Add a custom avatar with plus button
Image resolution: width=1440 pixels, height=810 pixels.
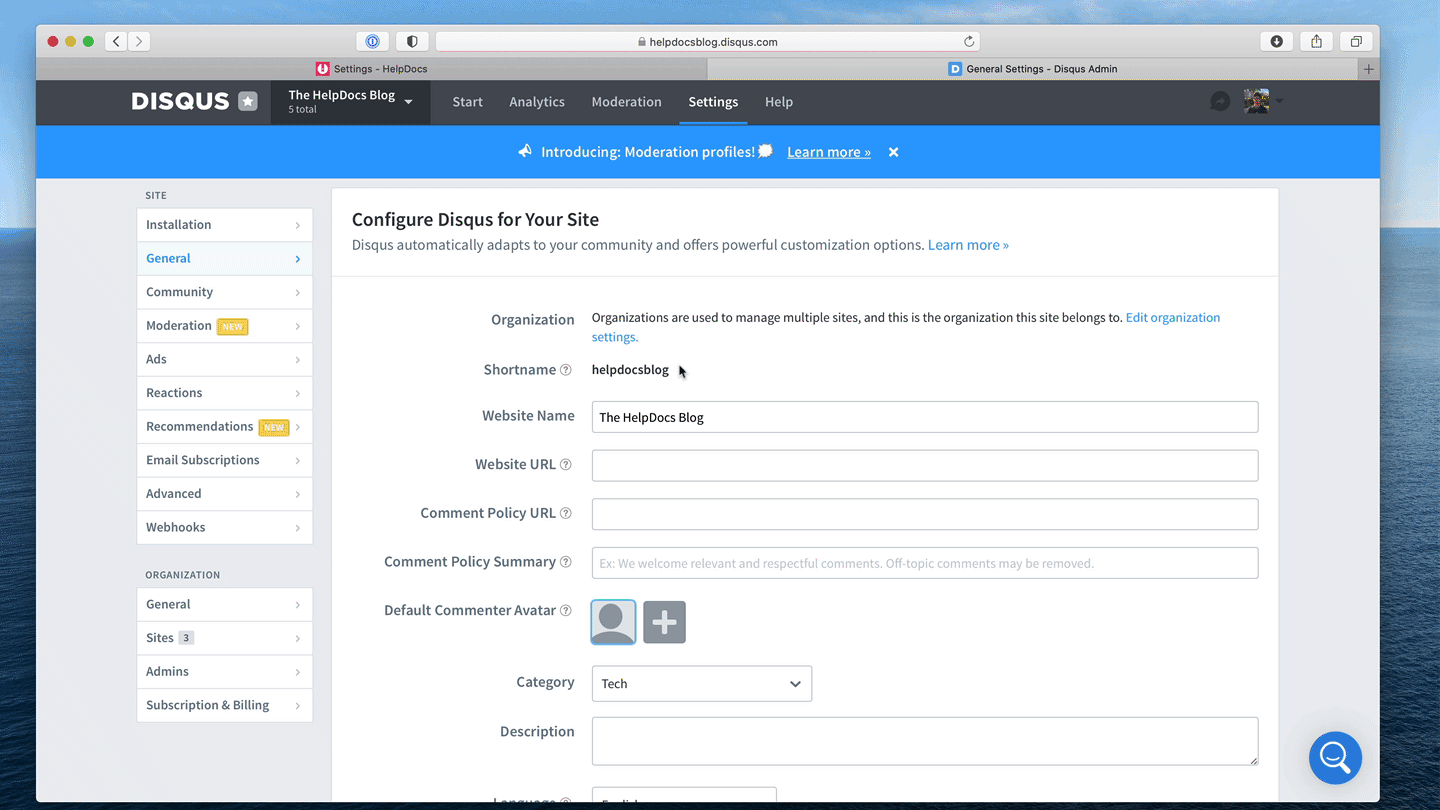tap(664, 622)
